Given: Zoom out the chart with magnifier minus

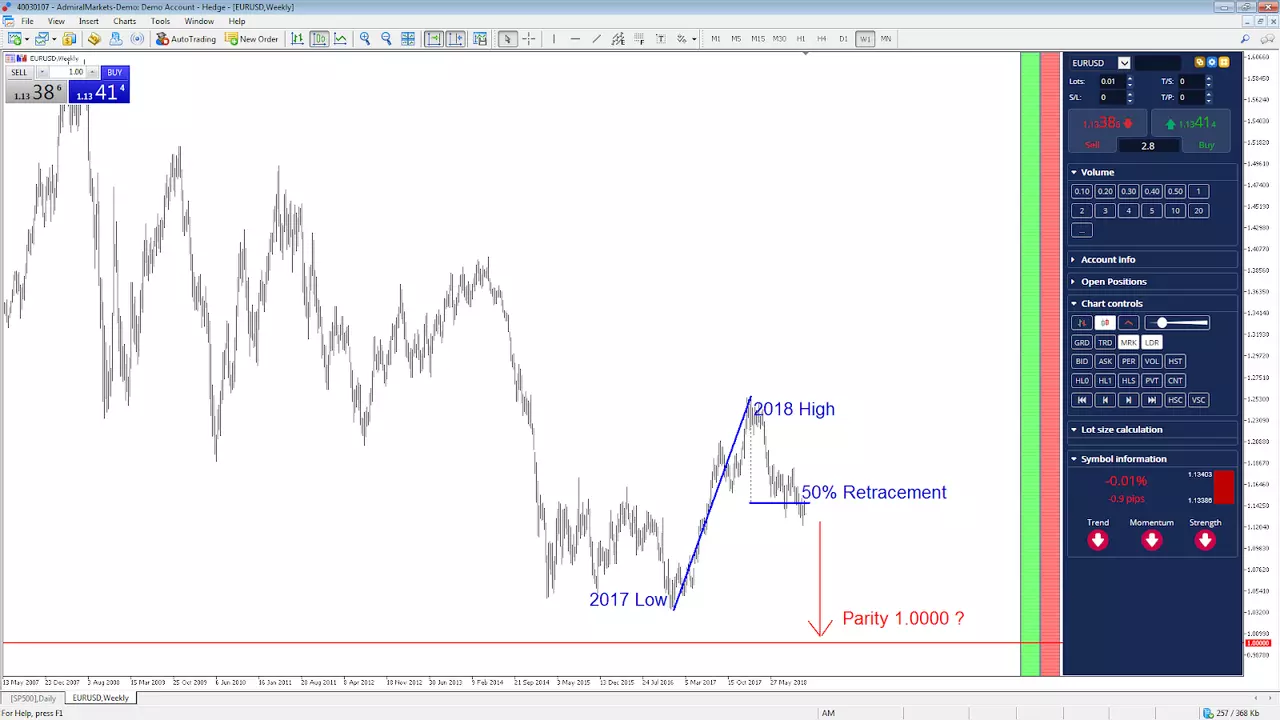Looking at the screenshot, I should coord(386,39).
